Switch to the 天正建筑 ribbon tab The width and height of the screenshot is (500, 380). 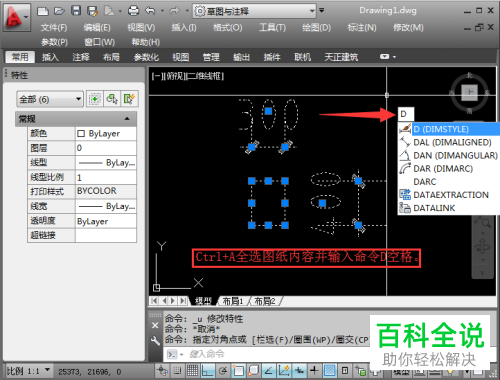click(x=341, y=57)
